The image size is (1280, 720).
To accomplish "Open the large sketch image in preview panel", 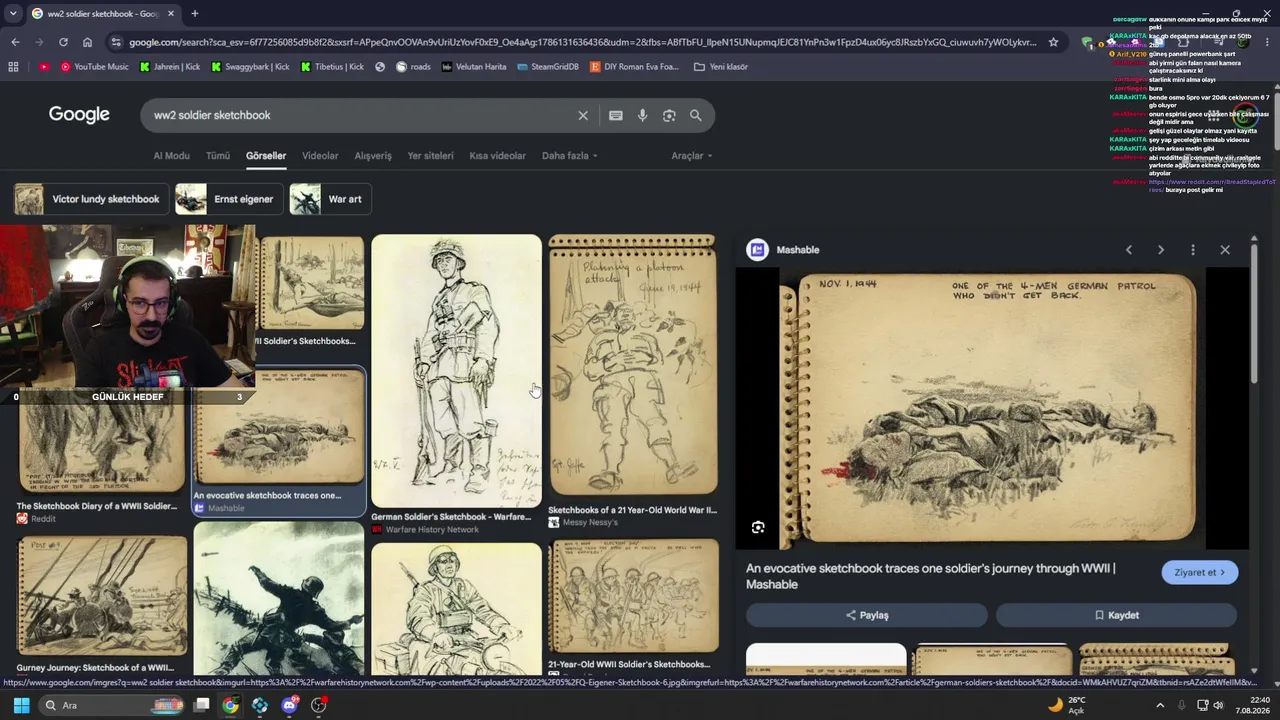I will [992, 408].
